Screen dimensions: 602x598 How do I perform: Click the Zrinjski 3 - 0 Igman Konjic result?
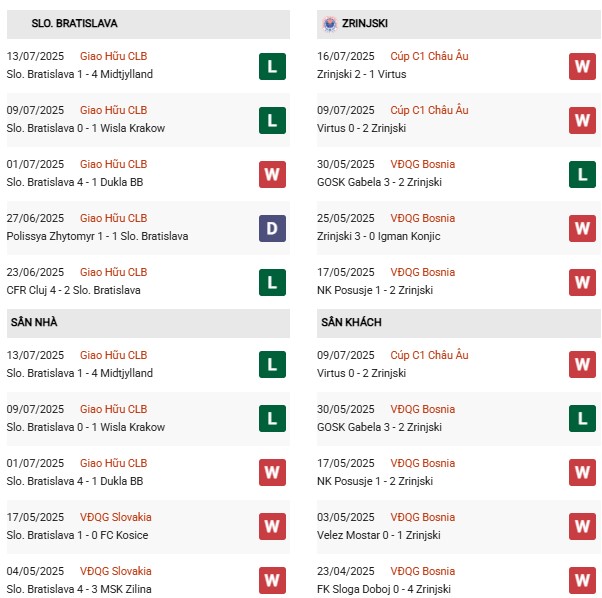(x=378, y=236)
